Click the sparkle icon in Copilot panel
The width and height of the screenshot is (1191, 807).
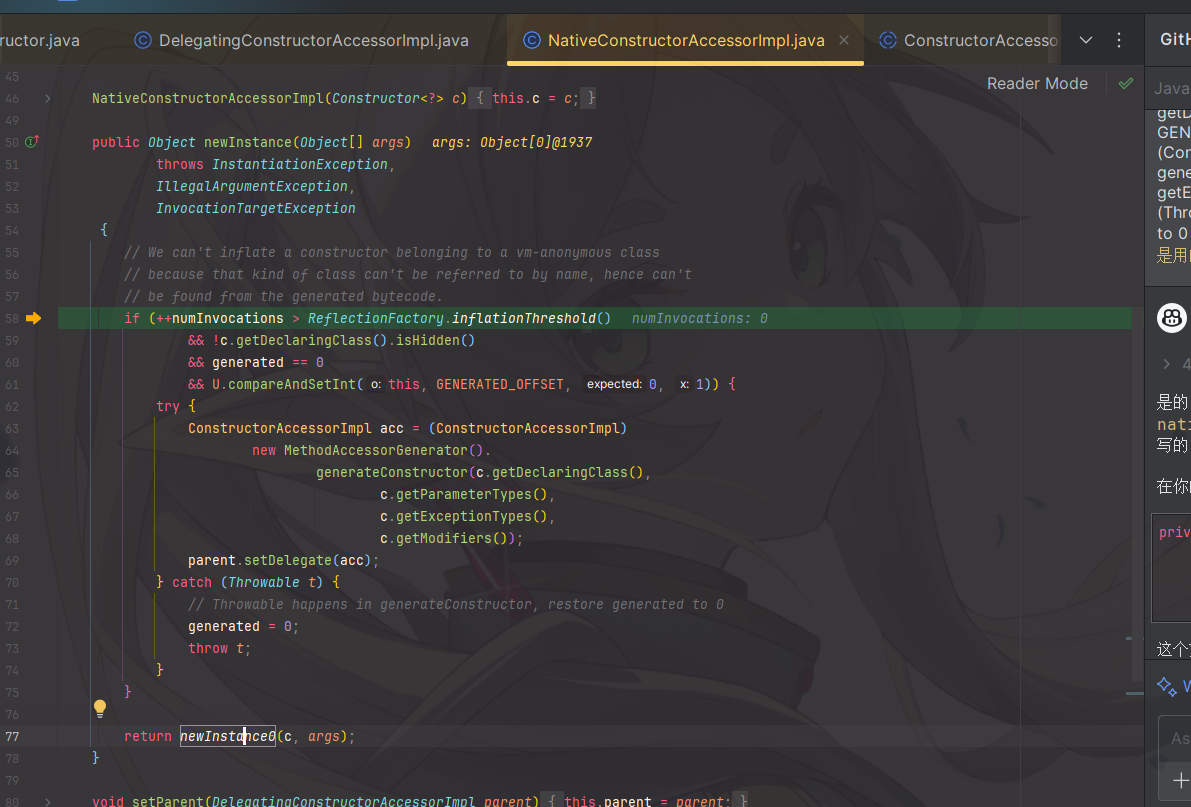[1167, 687]
